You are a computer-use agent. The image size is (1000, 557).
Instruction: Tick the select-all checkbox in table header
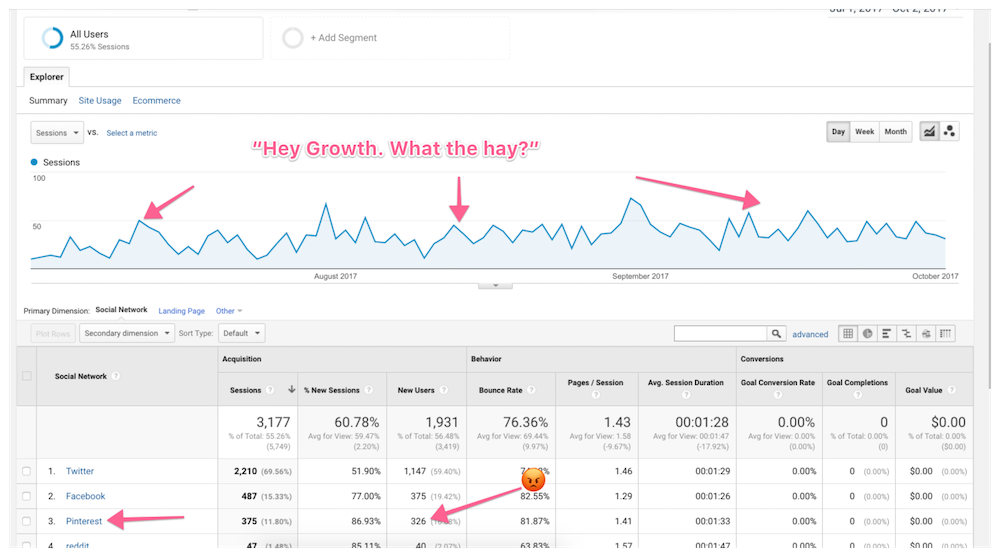27,376
